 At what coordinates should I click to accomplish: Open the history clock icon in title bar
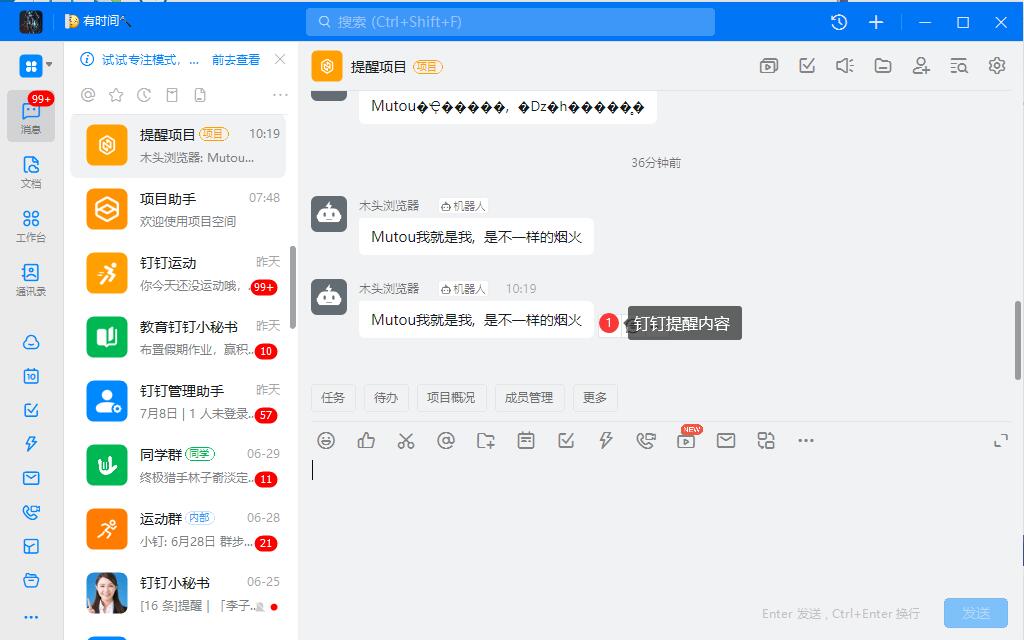pyautogui.click(x=839, y=22)
